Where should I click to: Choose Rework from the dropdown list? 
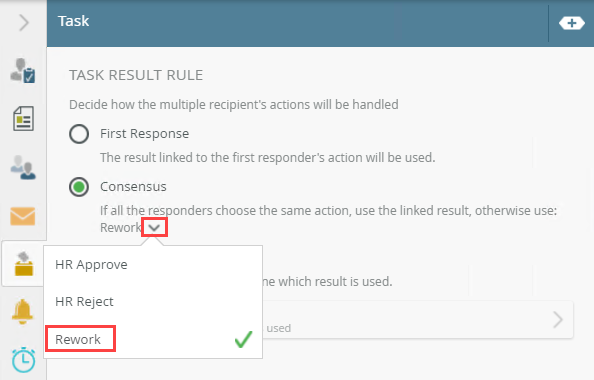coord(78,339)
